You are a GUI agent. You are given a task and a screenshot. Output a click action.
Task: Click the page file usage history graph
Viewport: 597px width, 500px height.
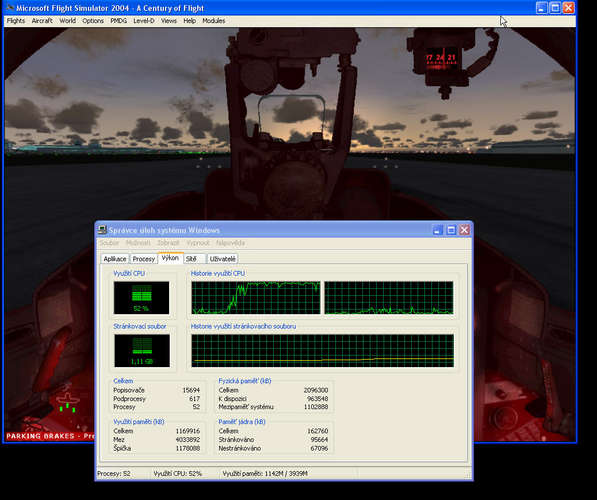coord(322,351)
